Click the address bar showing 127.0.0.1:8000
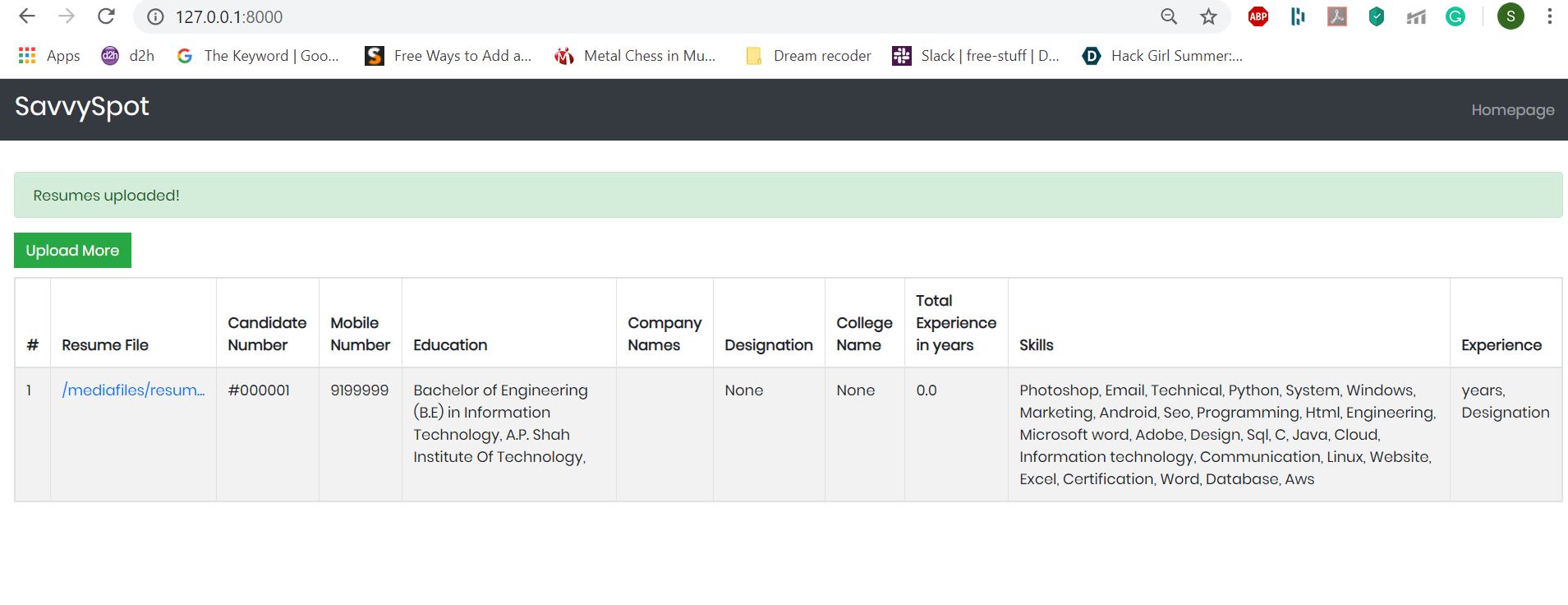This screenshot has height=605, width=1568. coord(575,16)
